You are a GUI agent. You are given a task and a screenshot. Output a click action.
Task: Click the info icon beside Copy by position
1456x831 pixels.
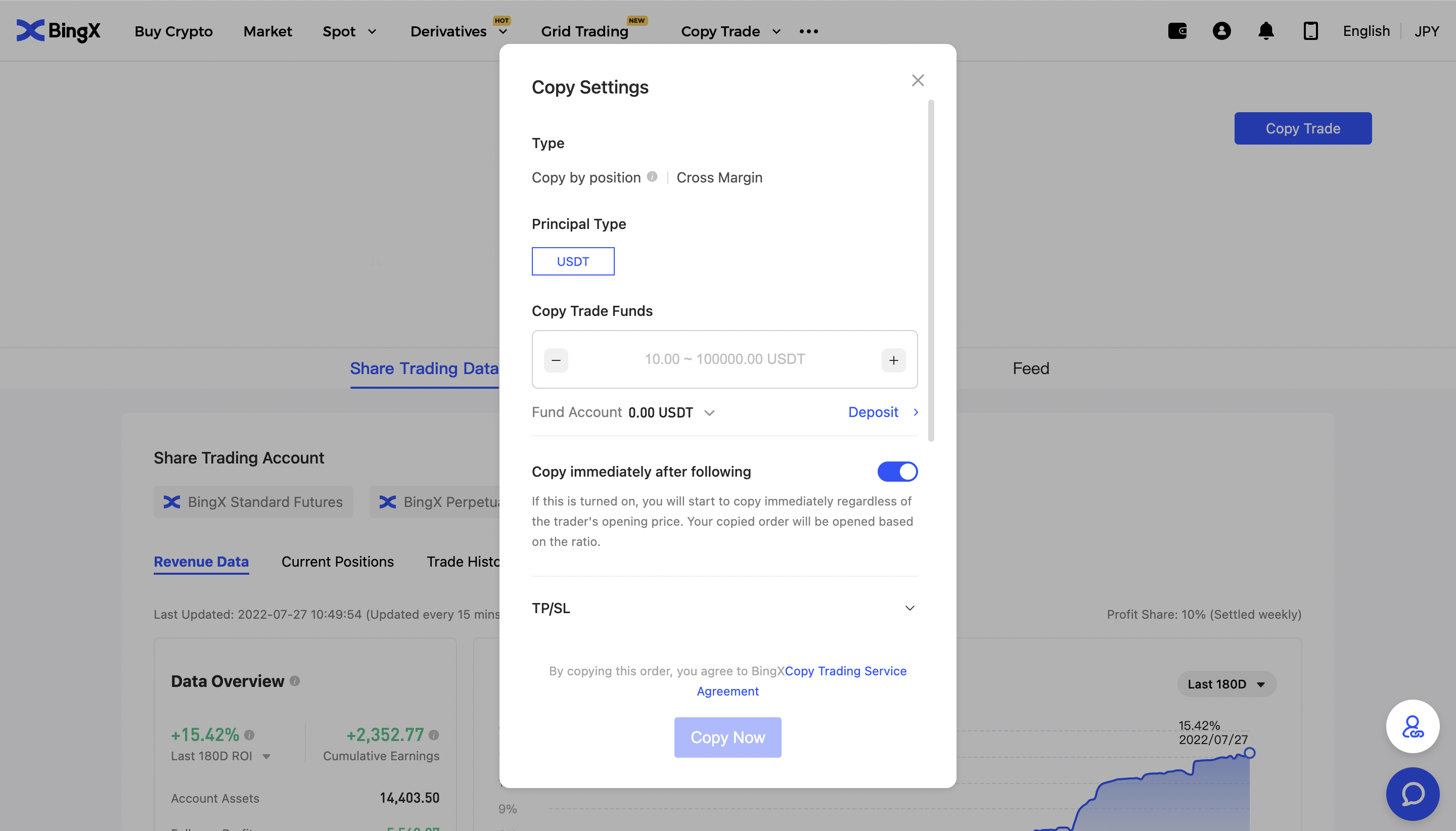pyautogui.click(x=652, y=177)
